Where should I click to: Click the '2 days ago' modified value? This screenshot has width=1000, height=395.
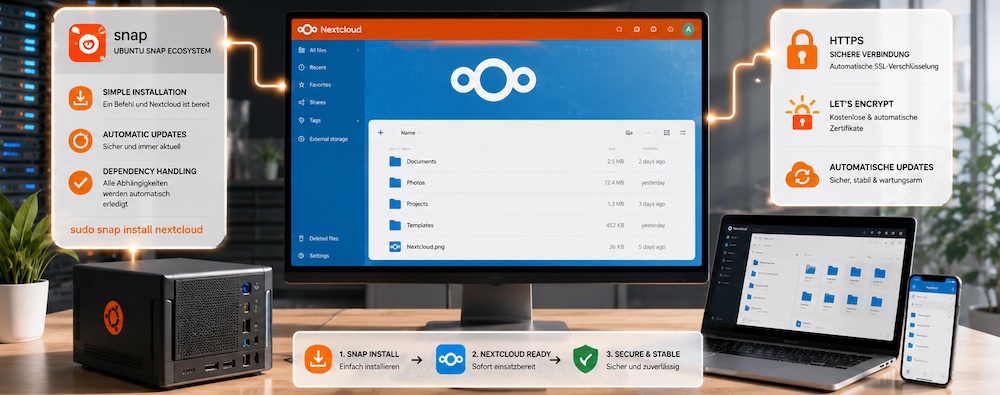652,161
